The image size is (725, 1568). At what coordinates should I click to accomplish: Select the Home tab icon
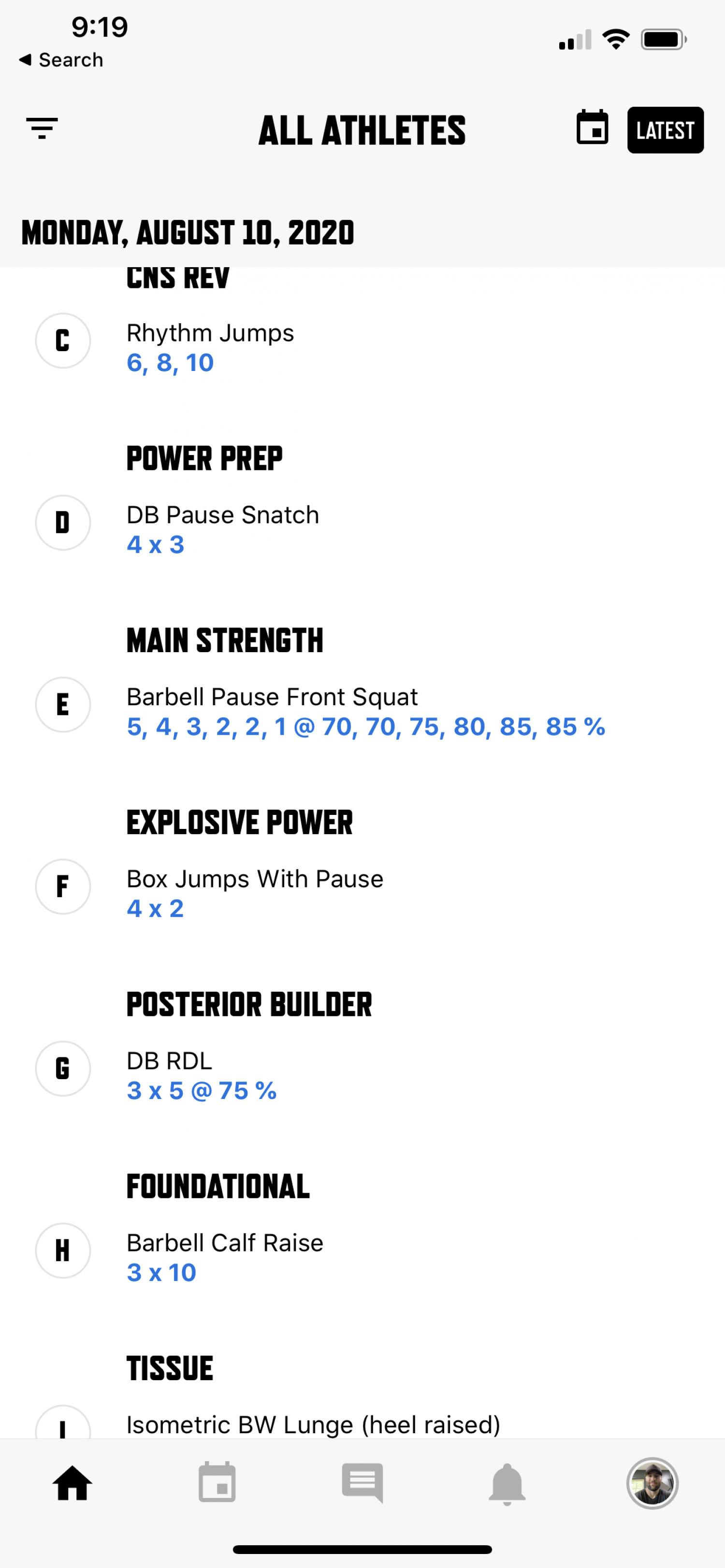[72, 1483]
